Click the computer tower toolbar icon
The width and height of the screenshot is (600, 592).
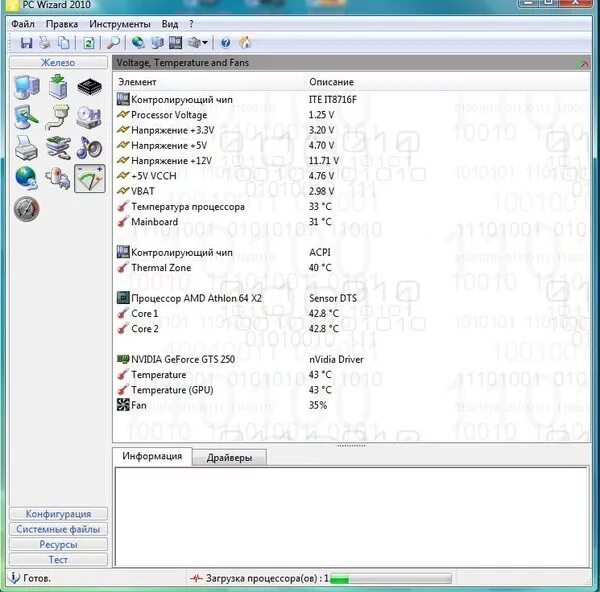click(157, 42)
